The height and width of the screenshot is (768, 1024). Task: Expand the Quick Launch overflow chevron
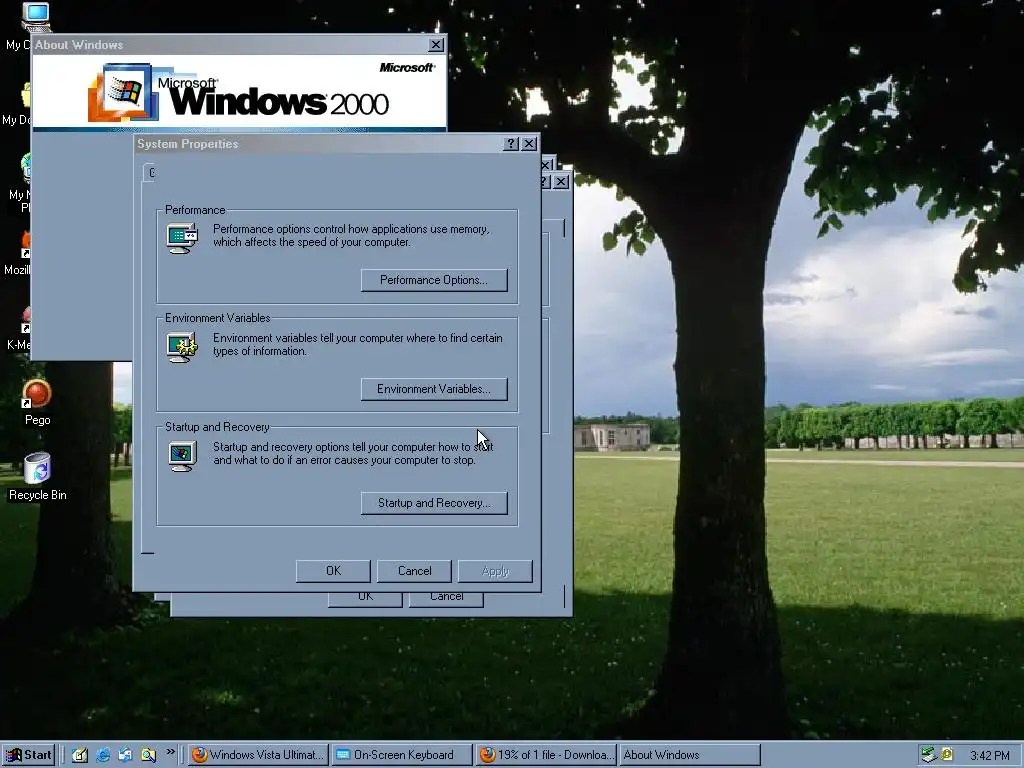click(x=170, y=752)
